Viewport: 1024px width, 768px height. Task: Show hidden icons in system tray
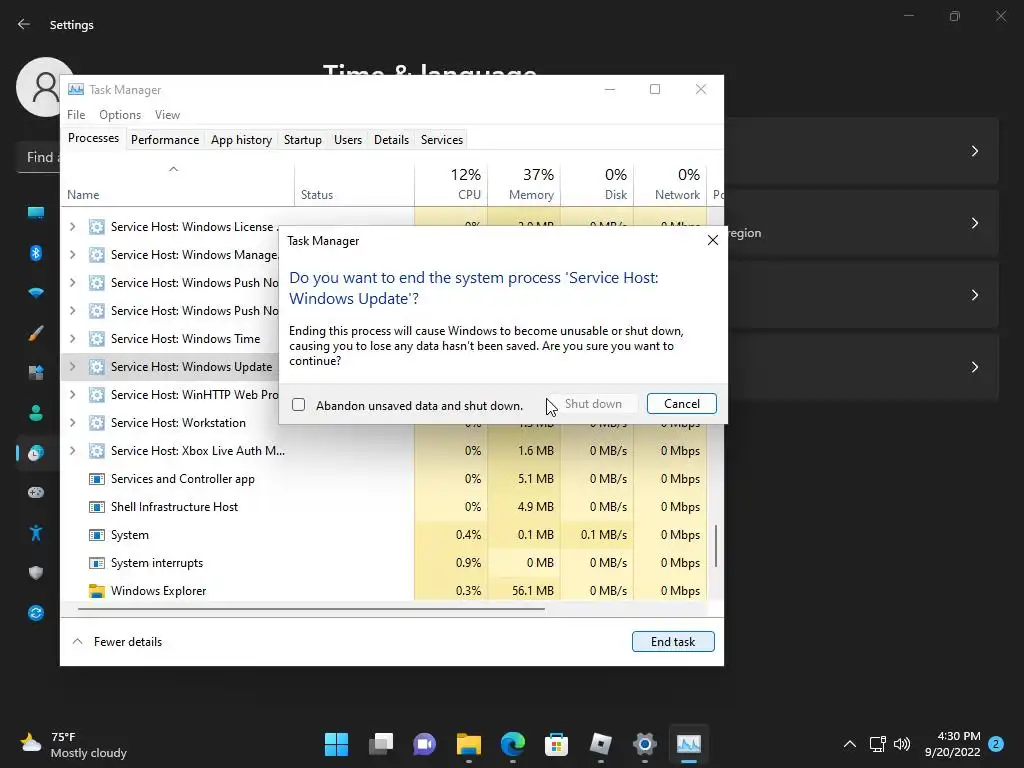[x=850, y=744]
